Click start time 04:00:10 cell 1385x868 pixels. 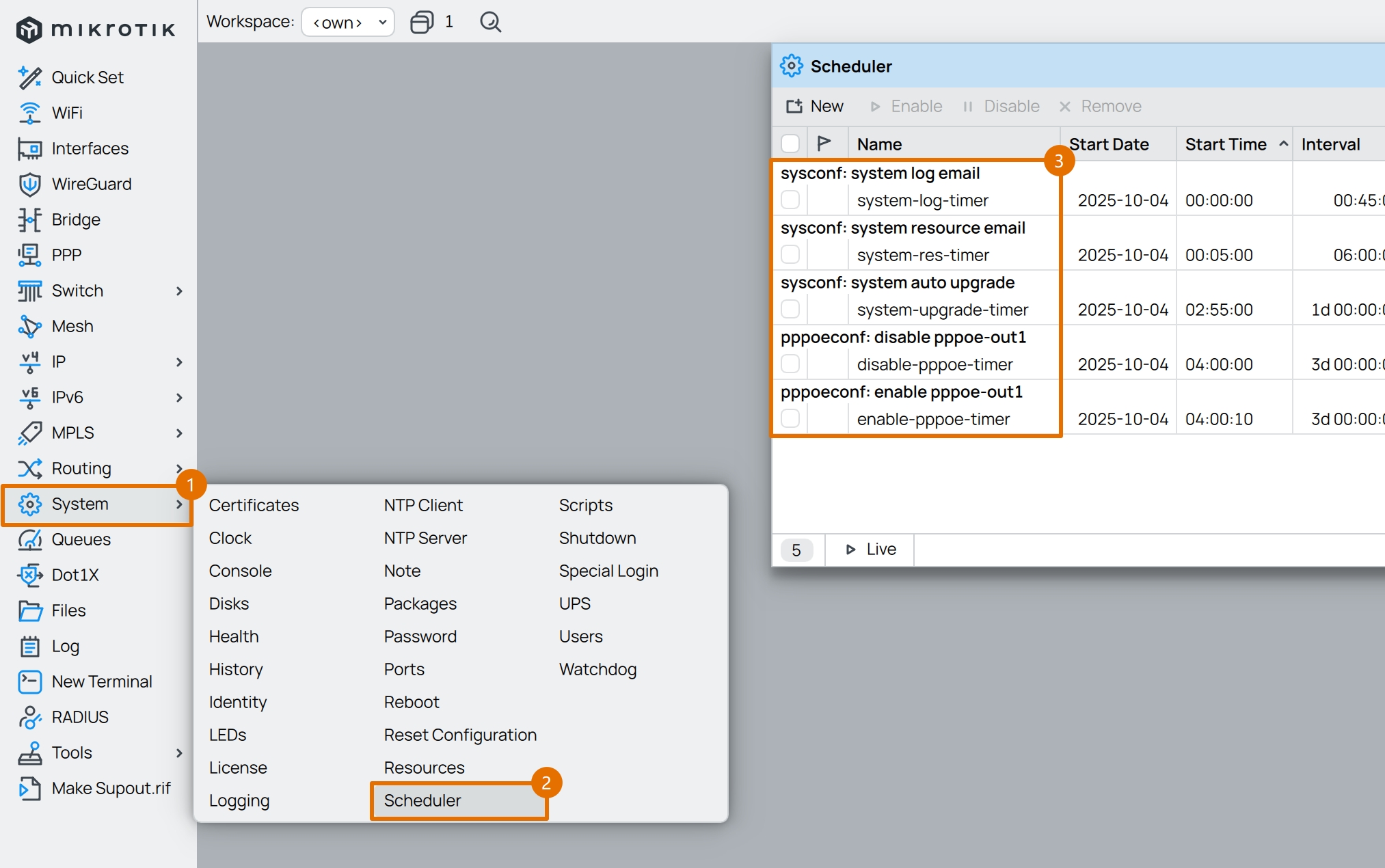click(x=1219, y=419)
